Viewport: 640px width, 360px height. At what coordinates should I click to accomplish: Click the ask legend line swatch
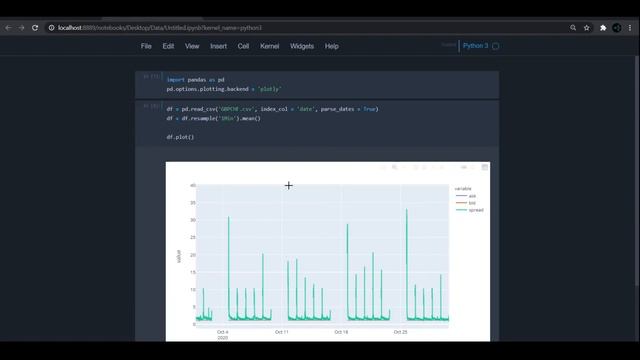pyautogui.click(x=461, y=196)
